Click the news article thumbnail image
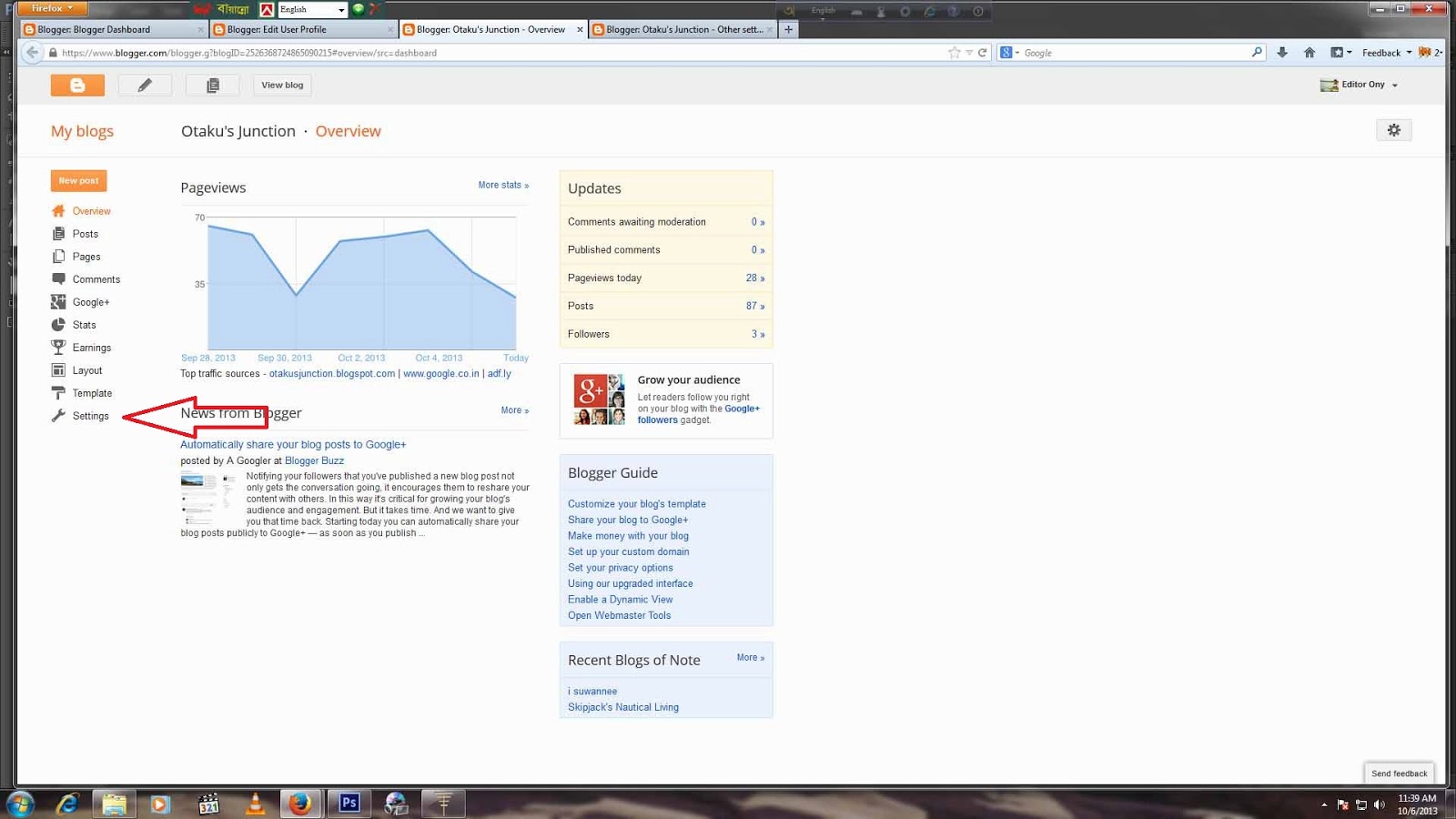The image size is (1456, 819). (207, 498)
